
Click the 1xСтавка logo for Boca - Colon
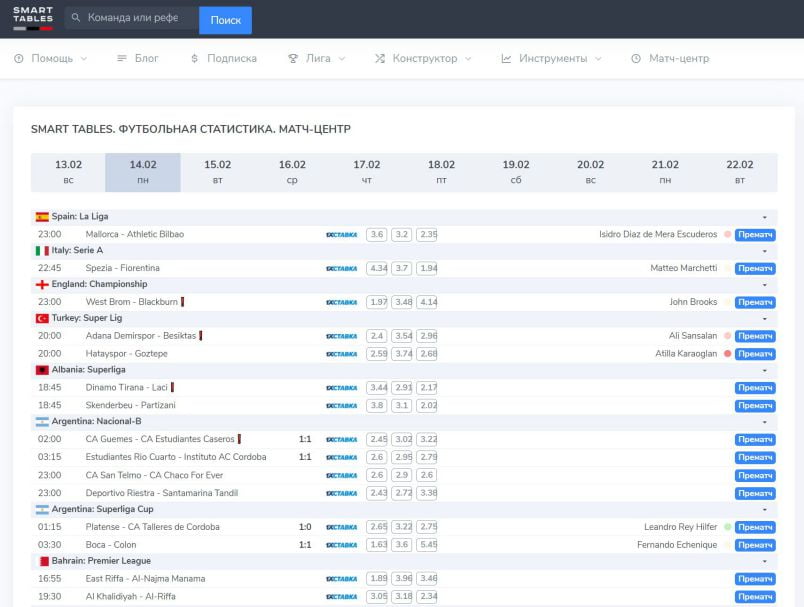coord(341,545)
